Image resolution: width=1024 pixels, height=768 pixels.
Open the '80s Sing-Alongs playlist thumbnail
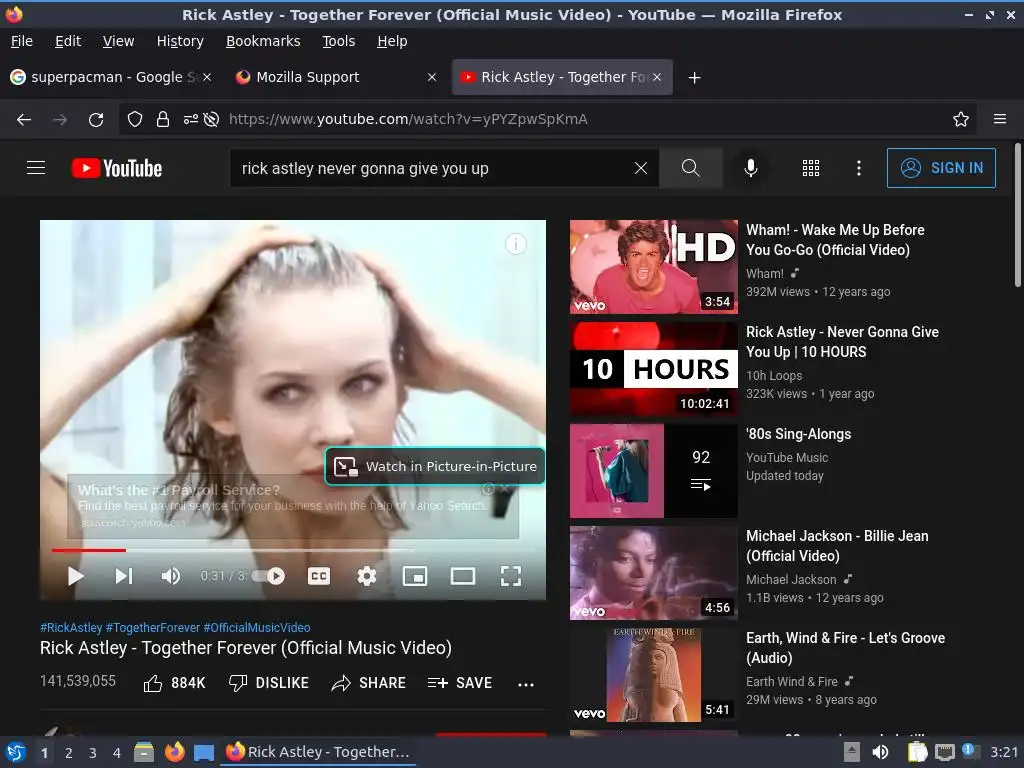pyautogui.click(x=654, y=471)
